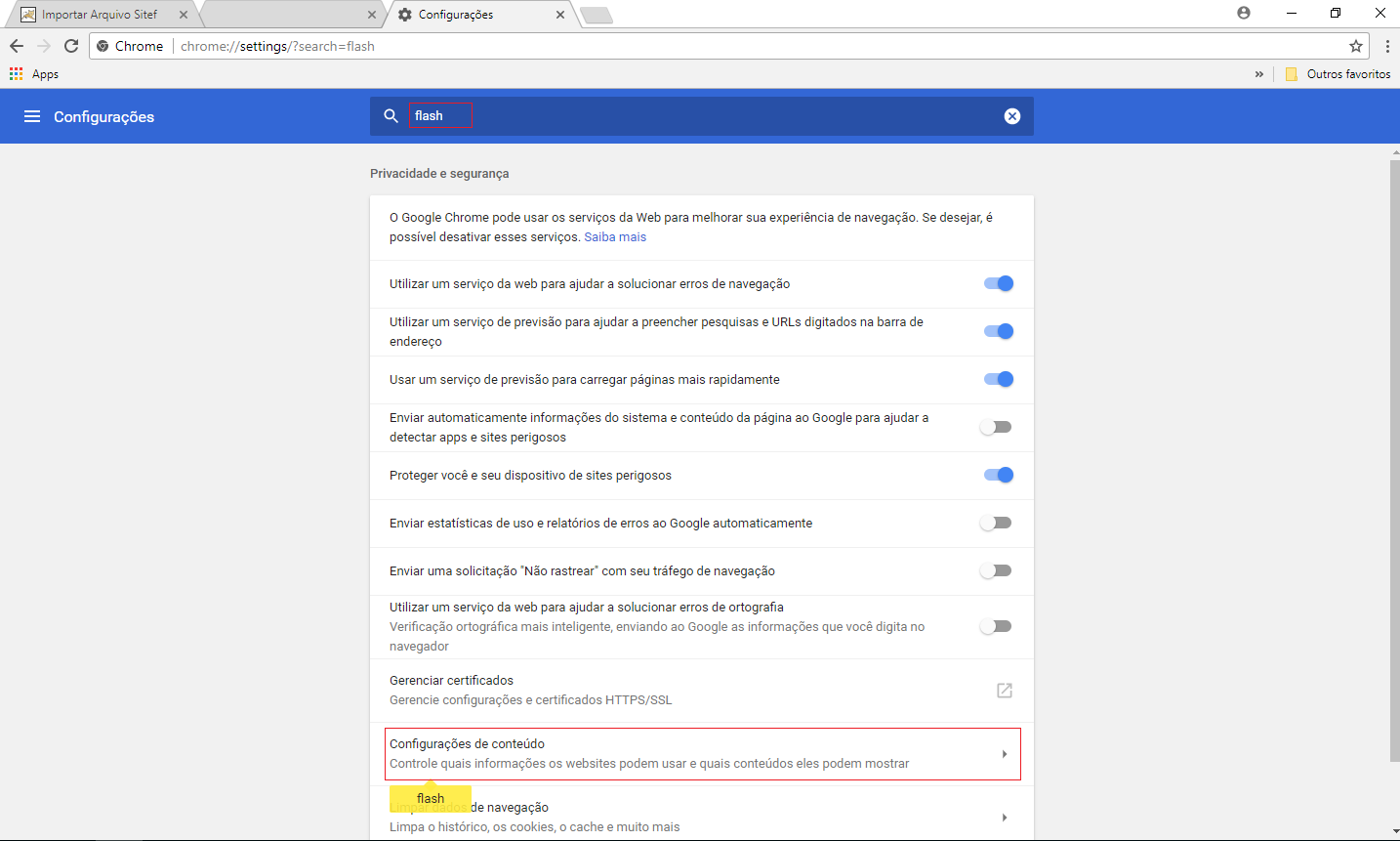1400x841 pixels.
Task: Clear the flash search with the X
Action: [1012, 116]
